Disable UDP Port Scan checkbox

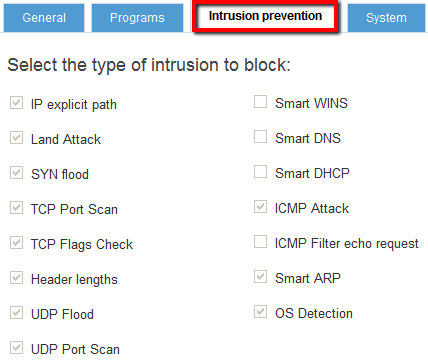point(16,348)
